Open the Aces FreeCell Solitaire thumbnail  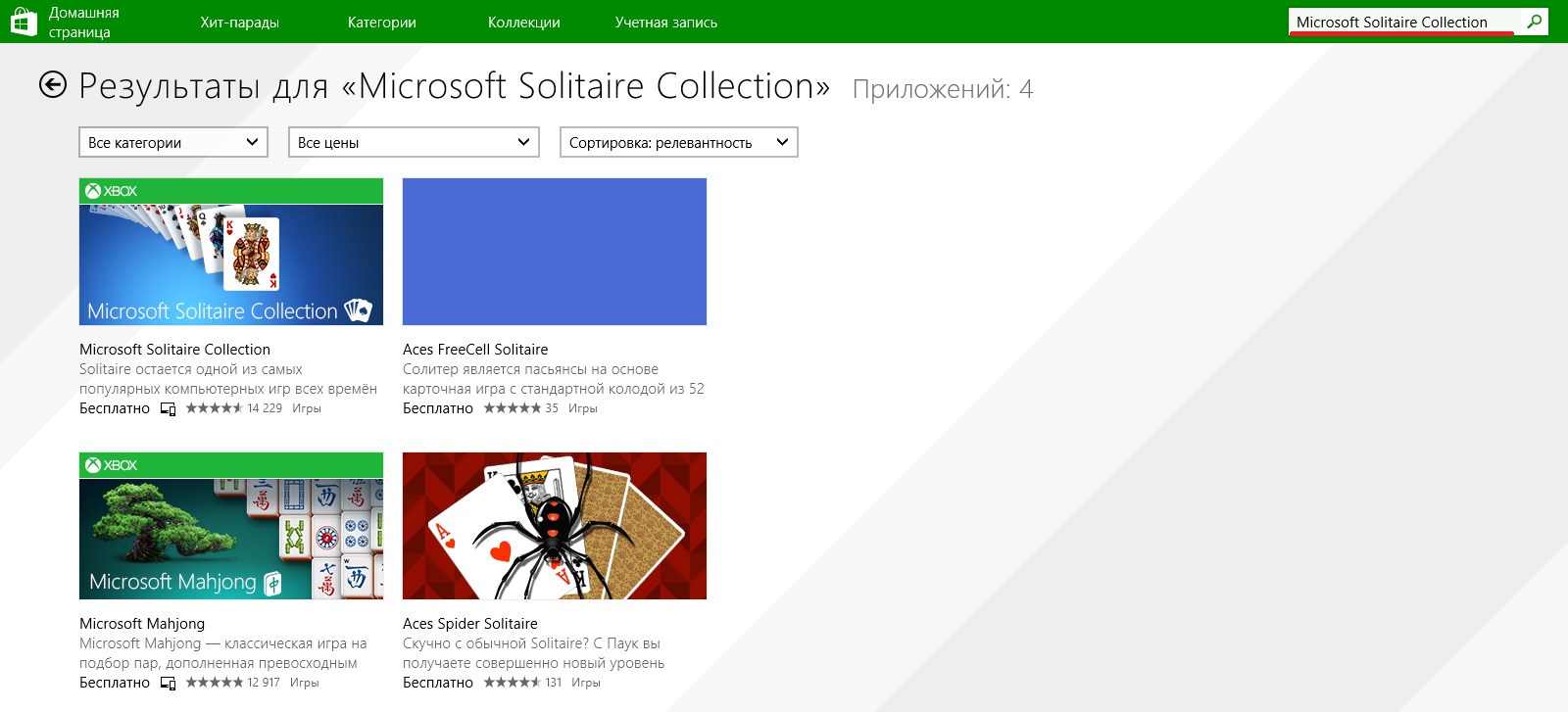(554, 252)
